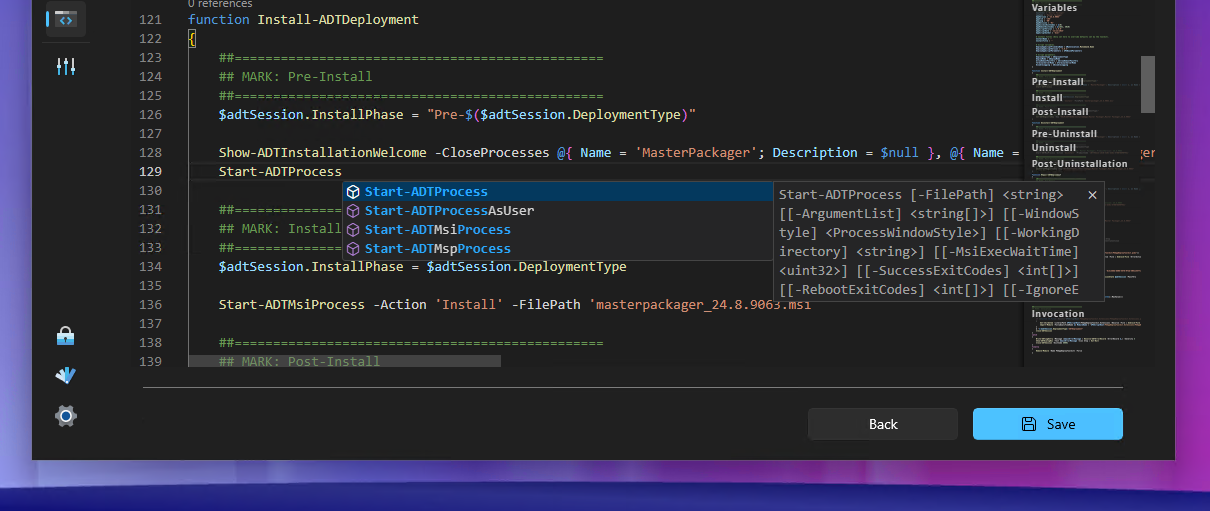The image size is (1210, 511).
Task: Choose Start-ADTMsiProcess from autocomplete list
Action: pyautogui.click(x=558, y=230)
